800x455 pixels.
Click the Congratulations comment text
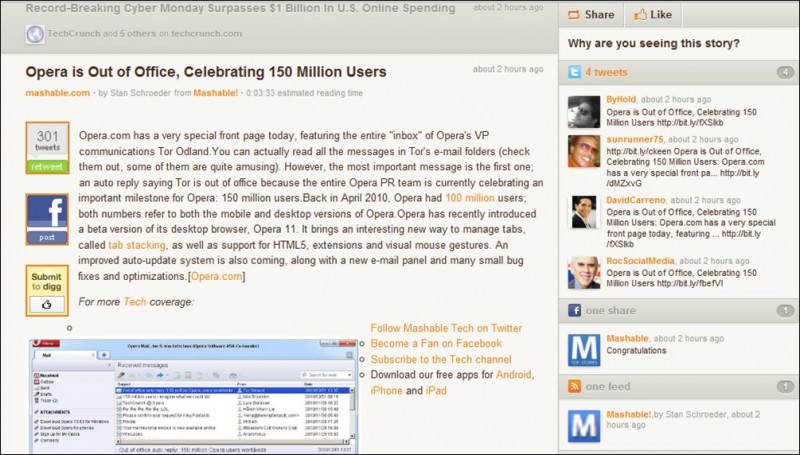click(636, 350)
